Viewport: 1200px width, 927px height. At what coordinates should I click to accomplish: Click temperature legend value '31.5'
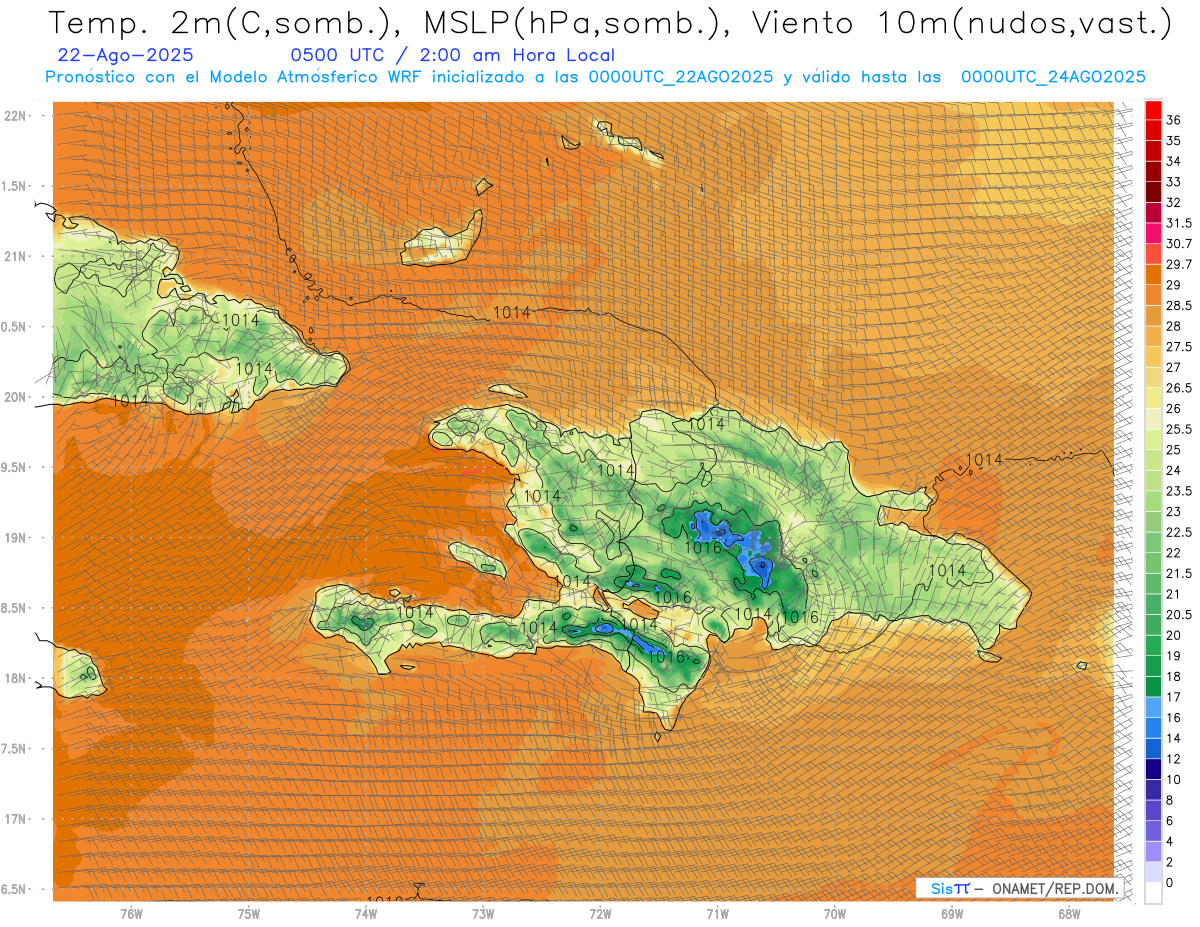(x=1179, y=223)
